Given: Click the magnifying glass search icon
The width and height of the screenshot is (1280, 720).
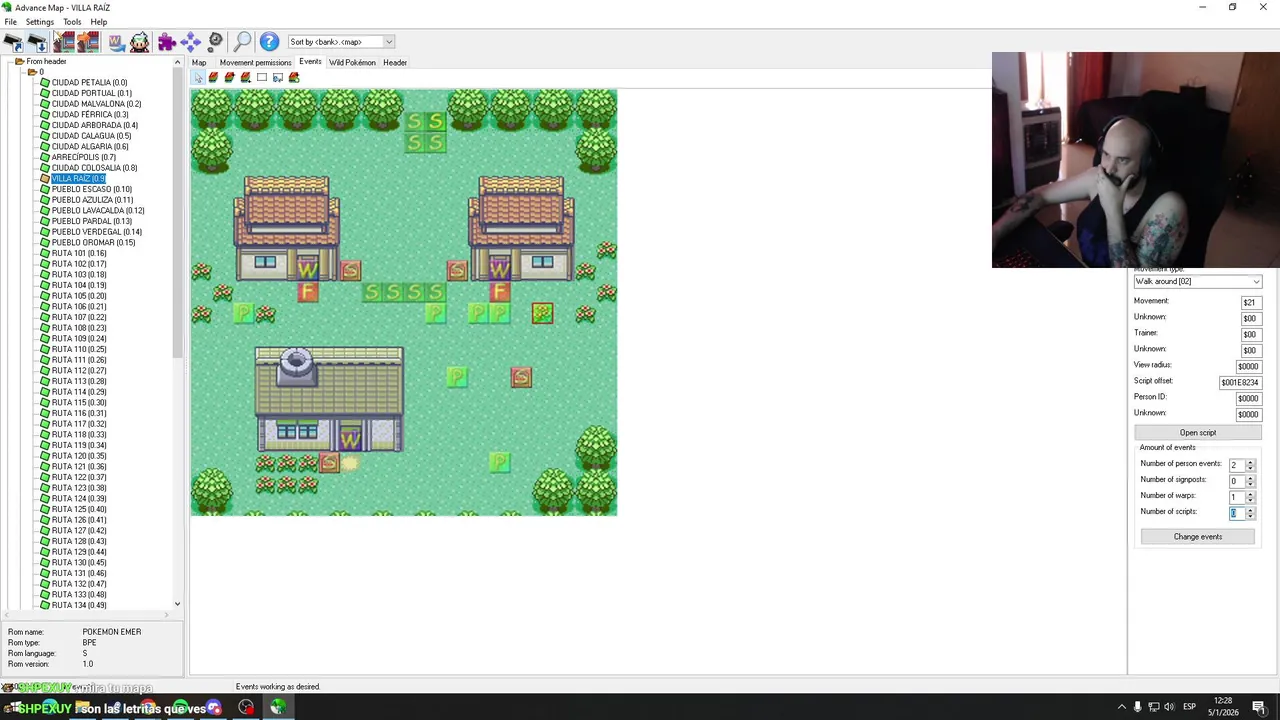Looking at the screenshot, I should tap(242, 42).
